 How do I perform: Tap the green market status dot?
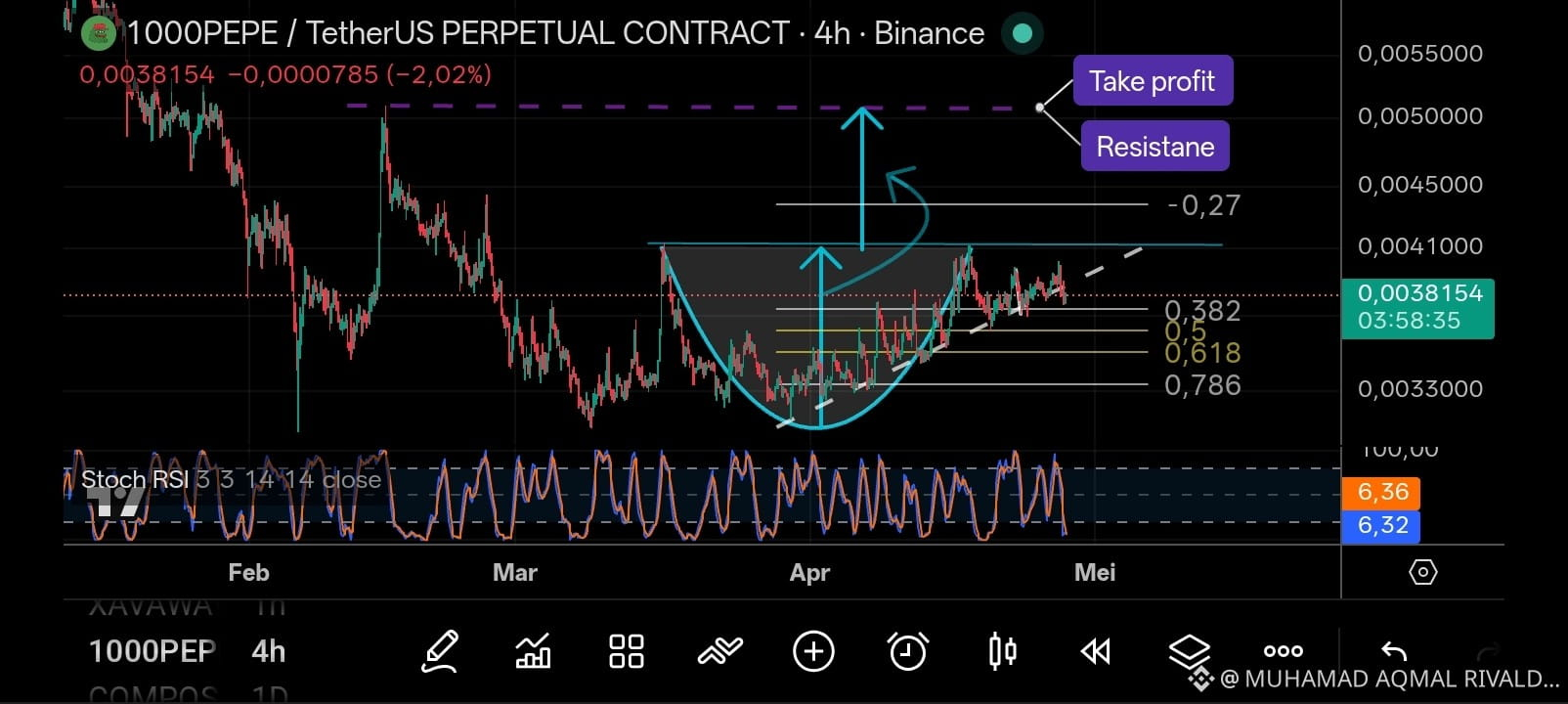[1022, 33]
